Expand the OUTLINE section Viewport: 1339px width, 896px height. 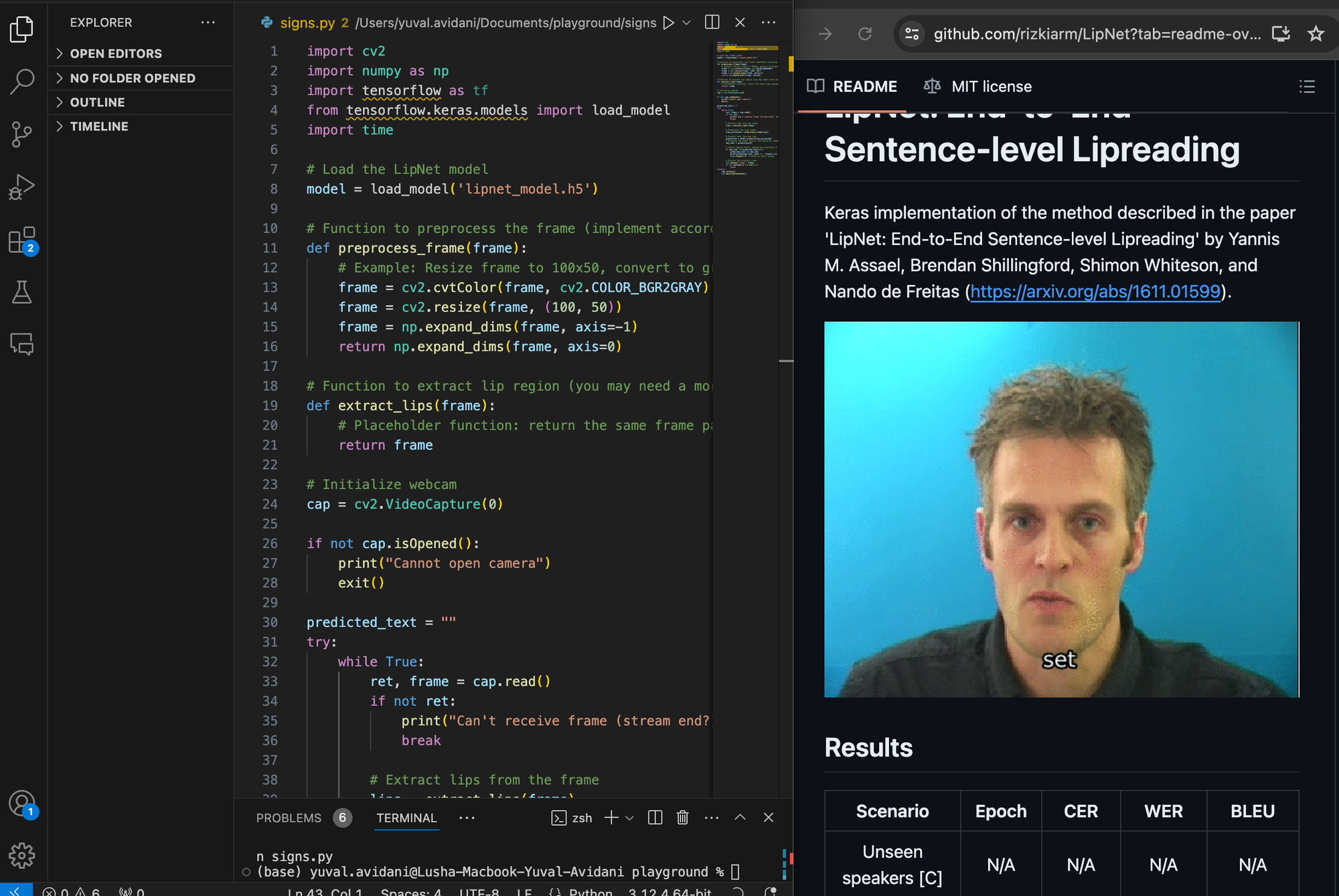pos(97,102)
